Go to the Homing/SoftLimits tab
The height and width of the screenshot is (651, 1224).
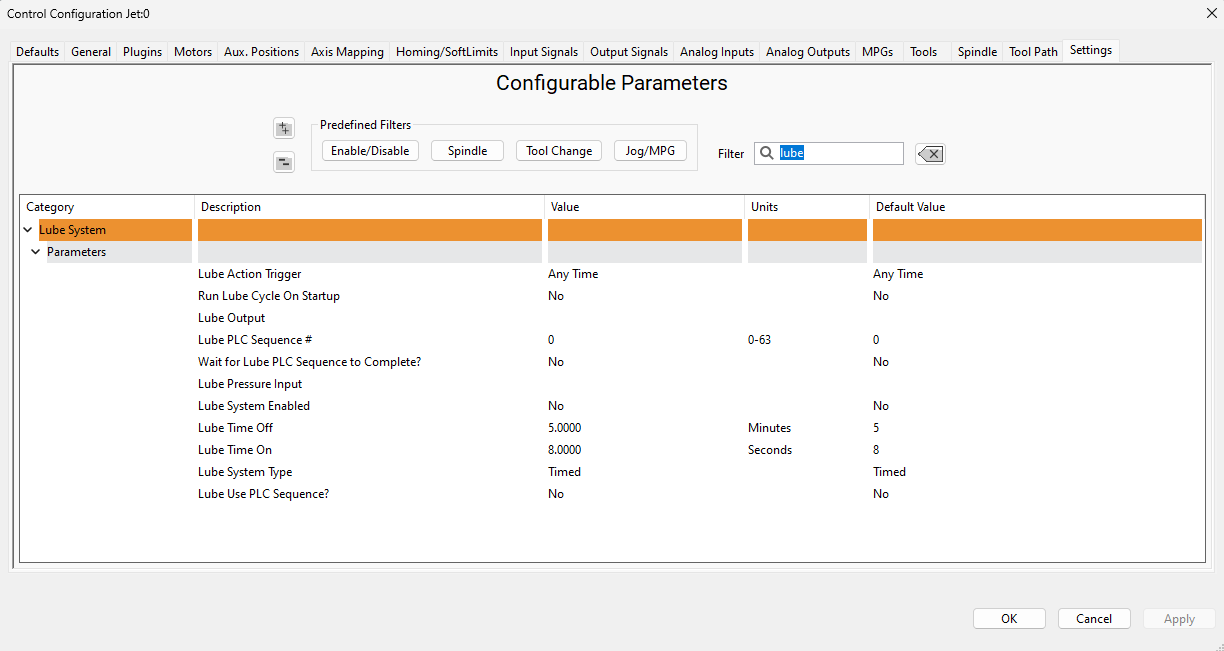click(447, 52)
